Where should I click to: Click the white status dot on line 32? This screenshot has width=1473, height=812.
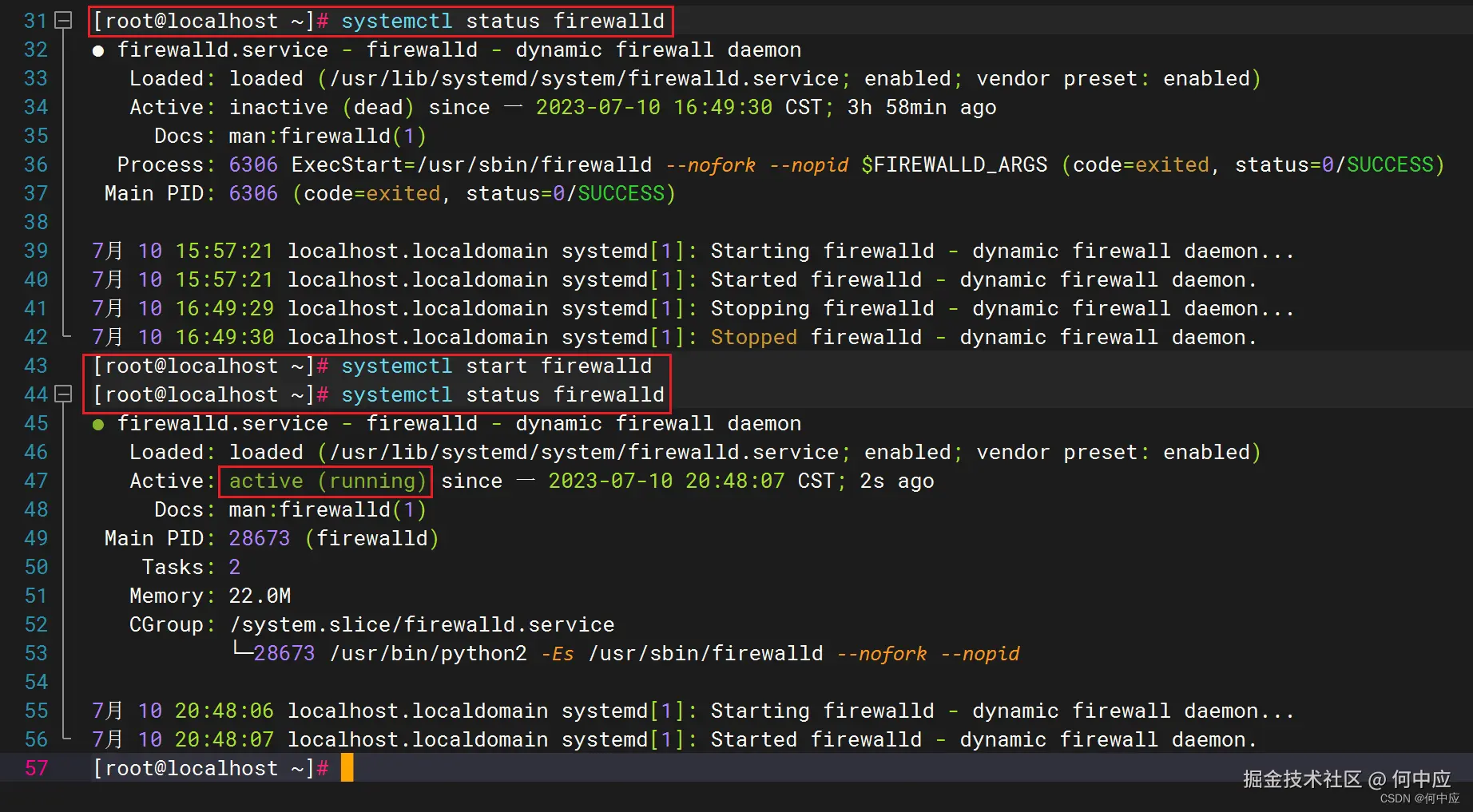click(x=97, y=50)
